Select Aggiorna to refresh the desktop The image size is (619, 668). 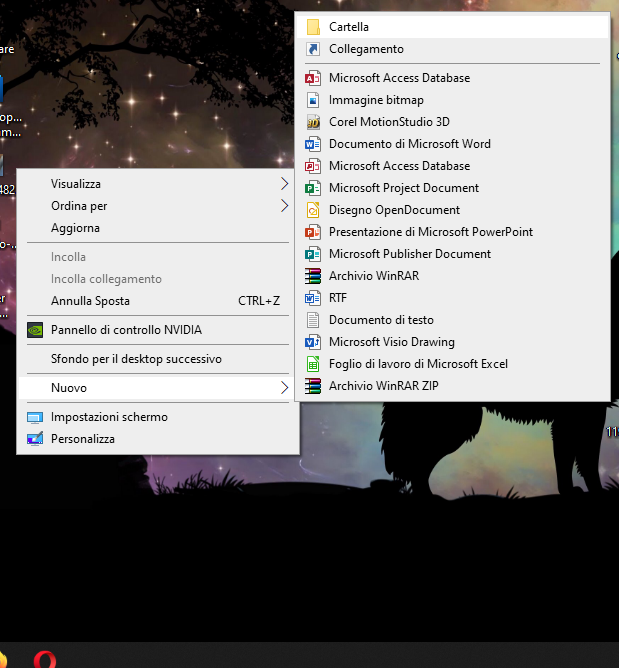click(x=76, y=228)
